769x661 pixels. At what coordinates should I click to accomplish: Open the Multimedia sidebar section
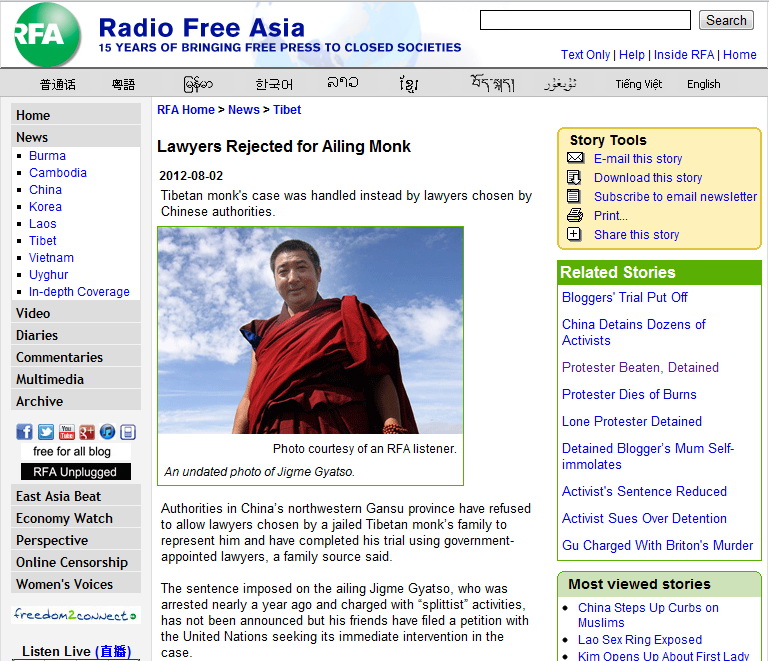[x=76, y=380]
